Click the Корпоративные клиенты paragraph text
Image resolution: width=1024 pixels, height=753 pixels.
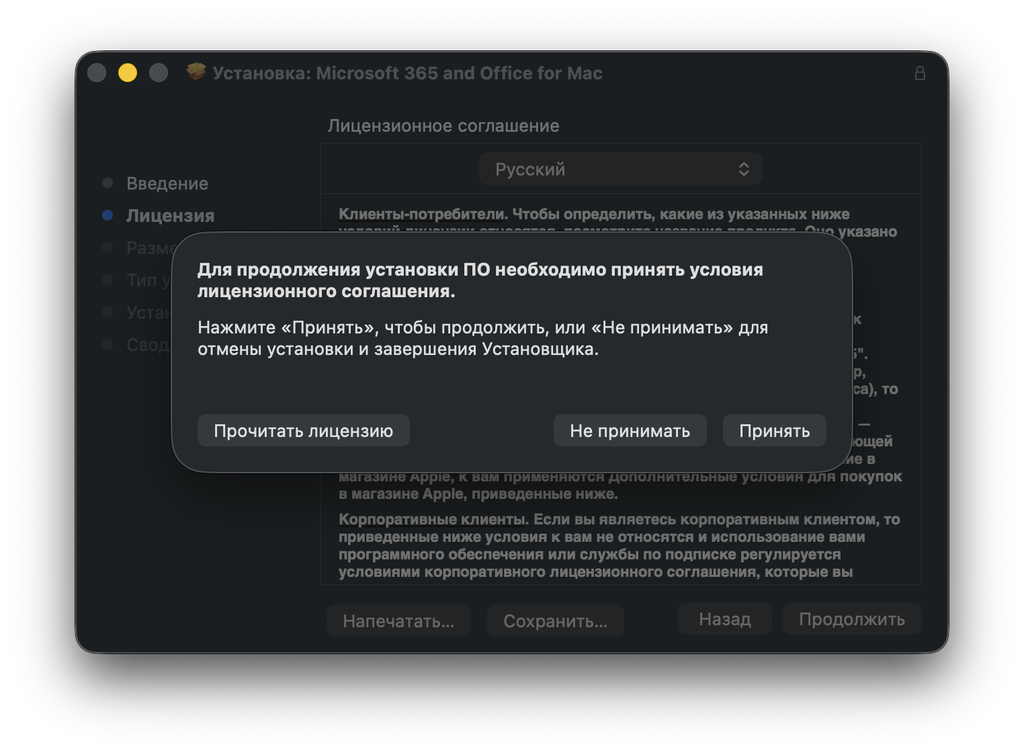coord(619,545)
